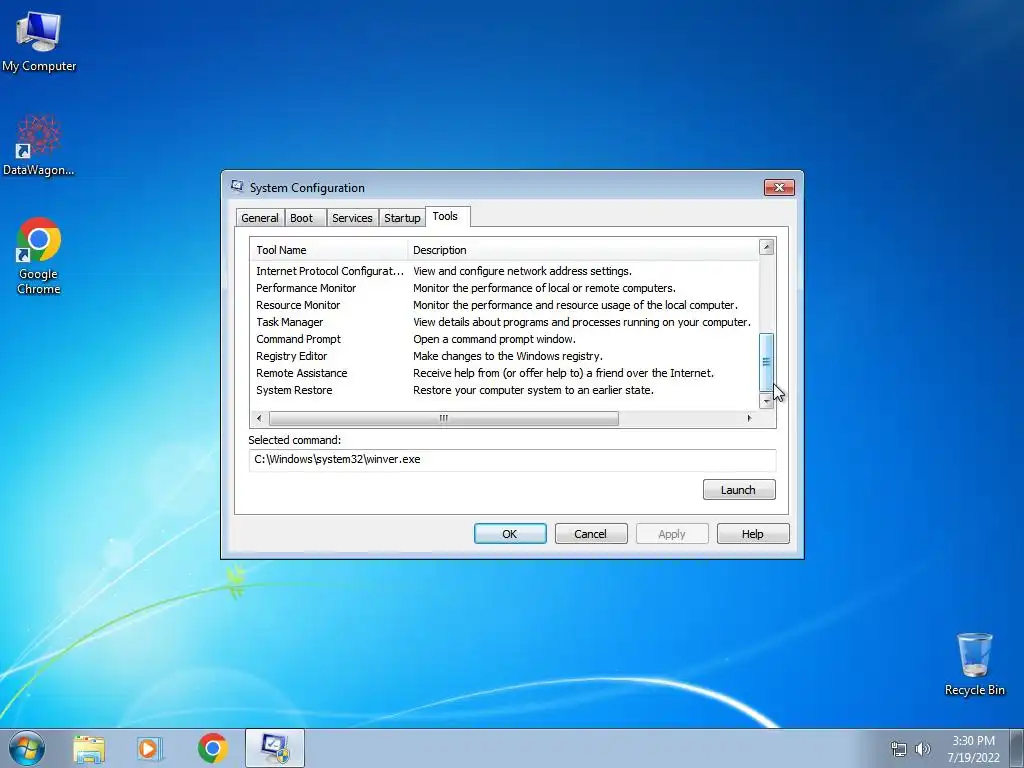Select Remote Assistance in the tool list
The image size is (1024, 768).
coord(504,373)
